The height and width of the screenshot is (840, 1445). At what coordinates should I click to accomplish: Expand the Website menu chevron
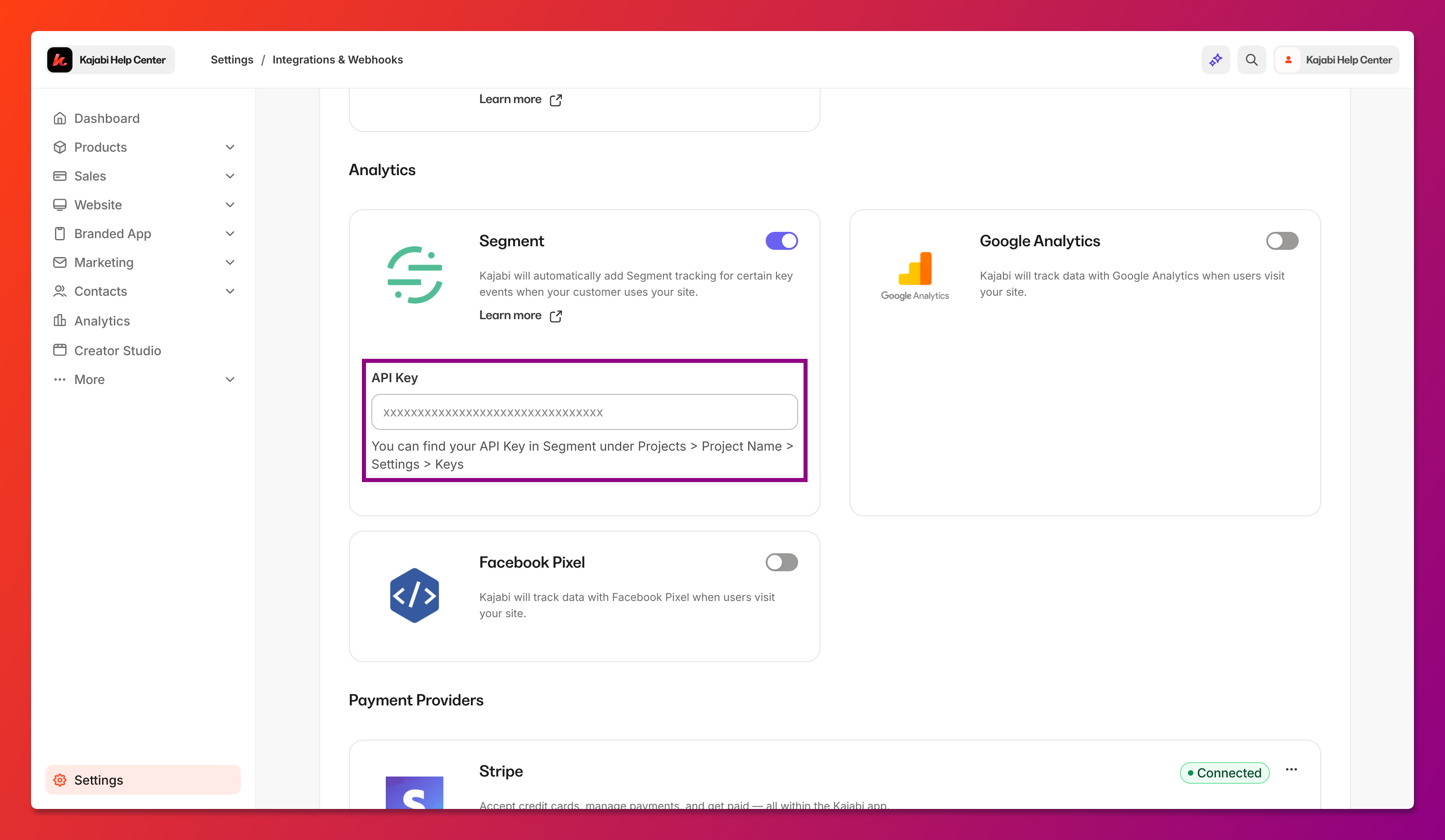click(230, 205)
